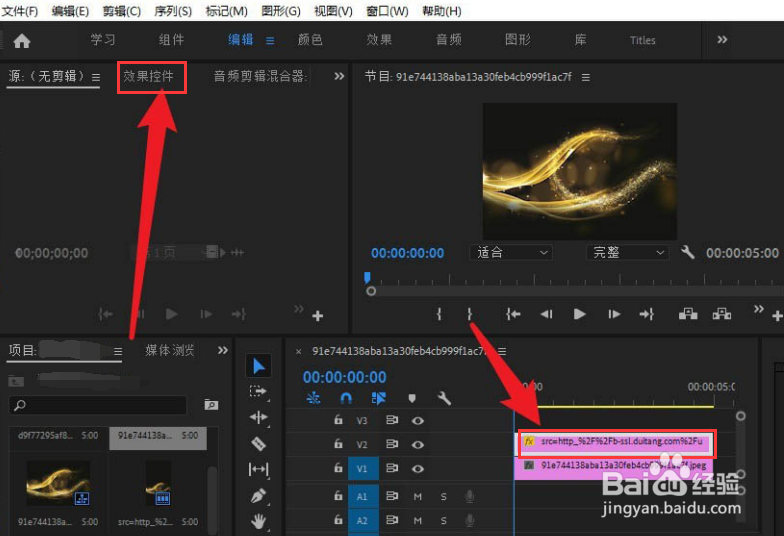The width and height of the screenshot is (784, 536).
Task: Select the Selection arrow tool
Action: pos(258,366)
